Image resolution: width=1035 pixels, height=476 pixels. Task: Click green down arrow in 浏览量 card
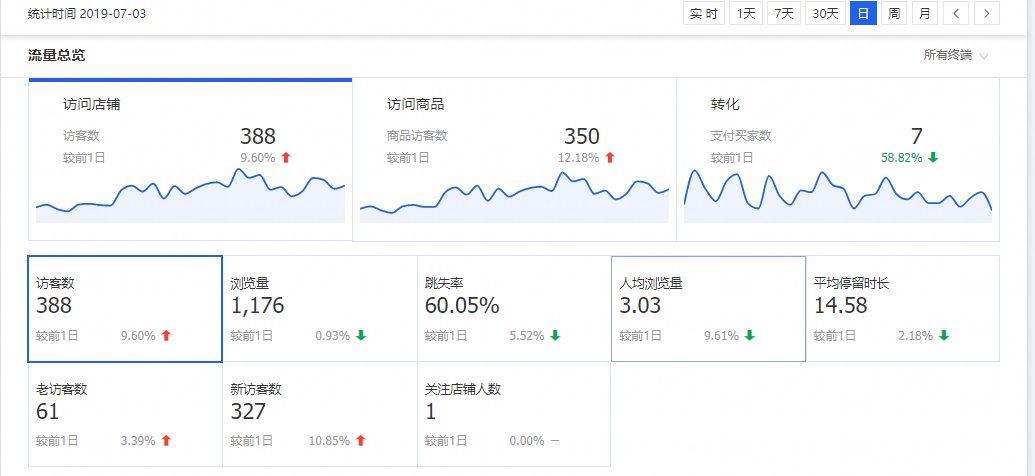click(361, 336)
